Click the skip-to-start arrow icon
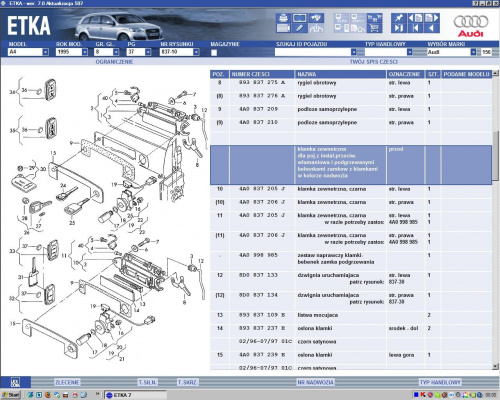The height and width of the screenshot is (400, 500). pyautogui.click(x=415, y=28)
